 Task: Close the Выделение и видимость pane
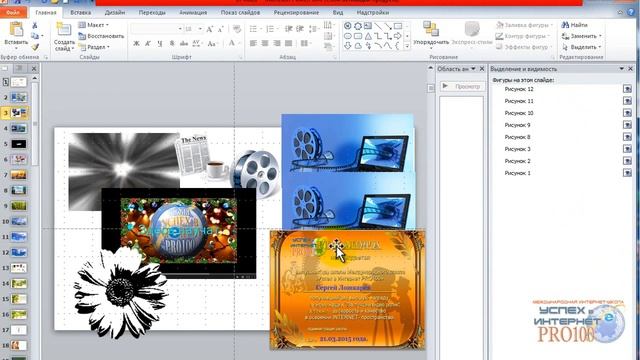click(631, 69)
